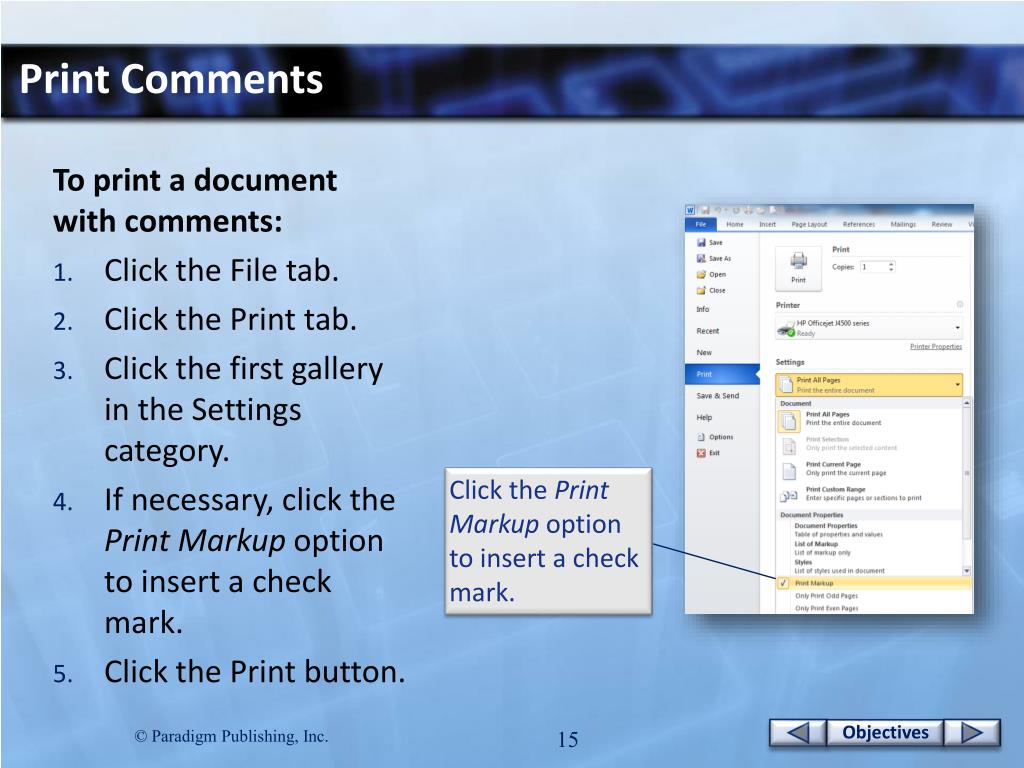
Task: Click the printer info icon beside Printer heading
Action: click(959, 304)
